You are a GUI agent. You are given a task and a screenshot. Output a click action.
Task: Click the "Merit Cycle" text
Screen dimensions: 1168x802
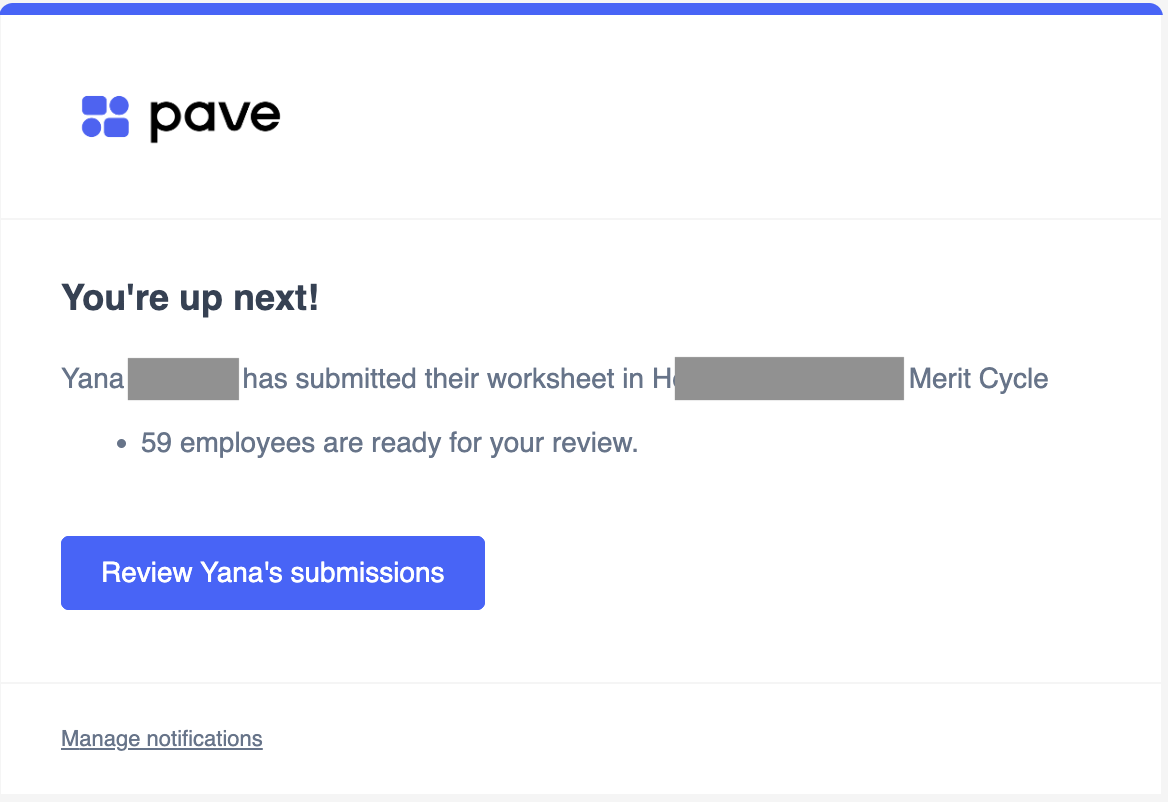pyautogui.click(x=978, y=378)
